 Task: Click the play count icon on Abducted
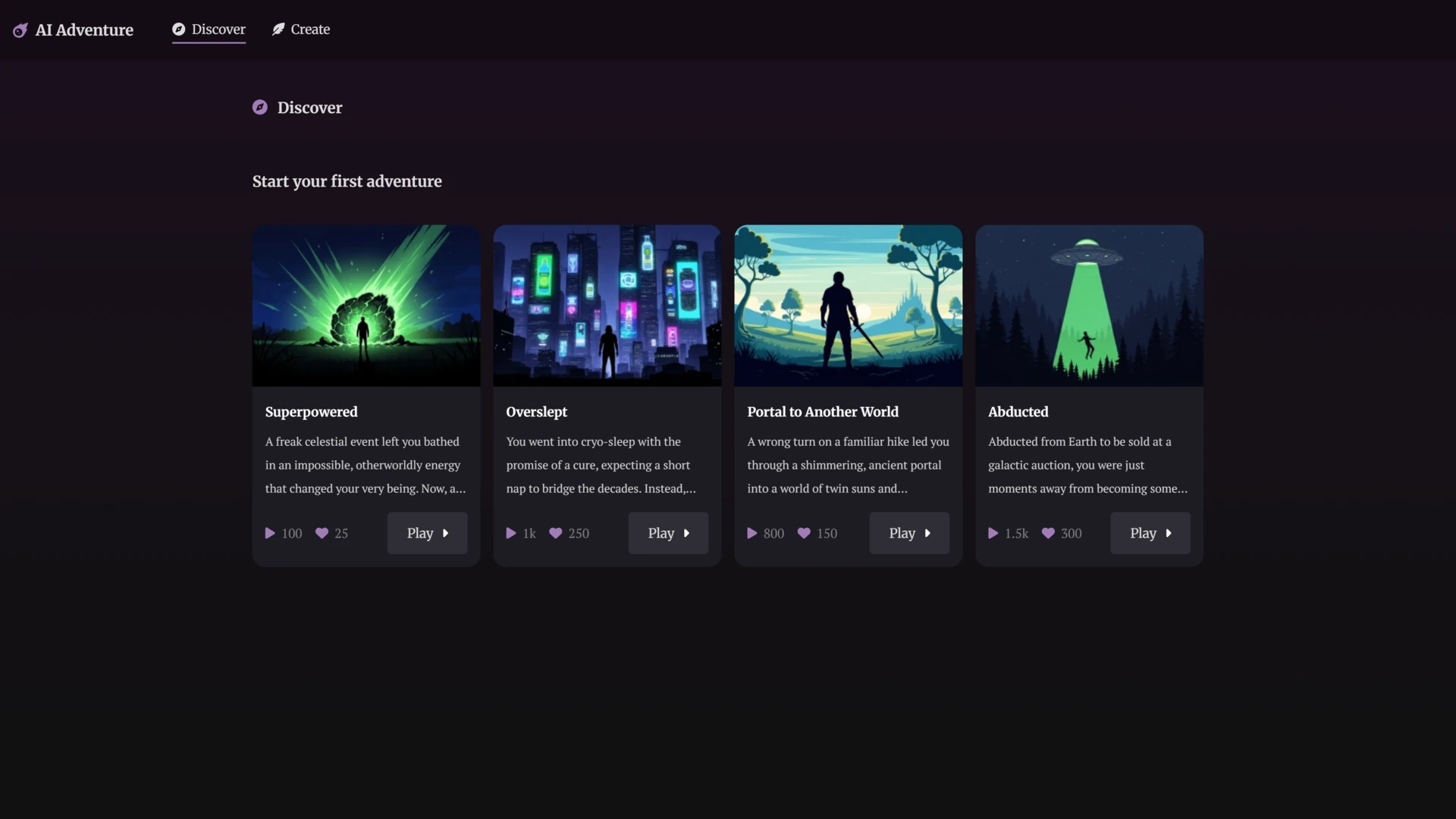pyautogui.click(x=993, y=534)
